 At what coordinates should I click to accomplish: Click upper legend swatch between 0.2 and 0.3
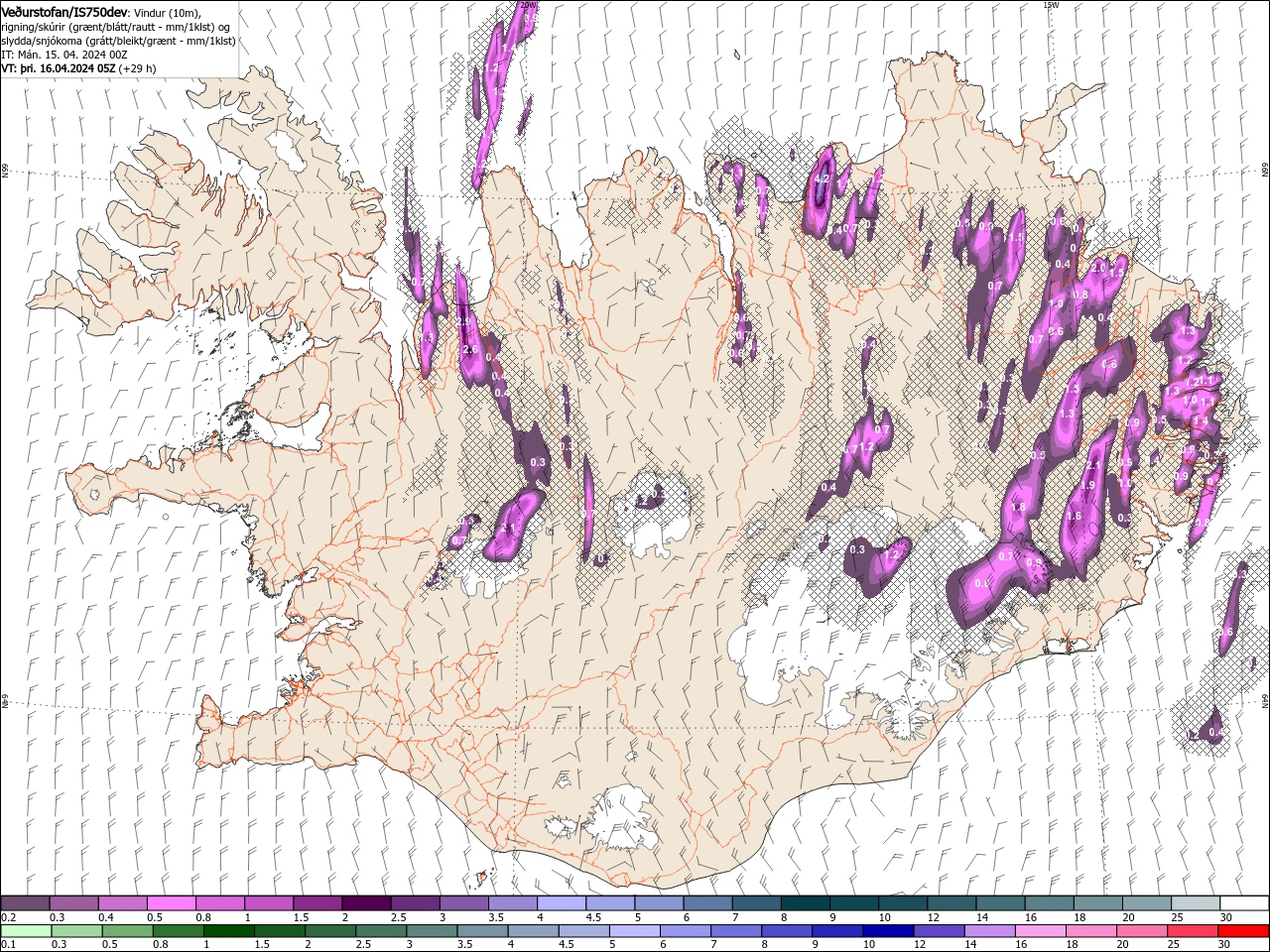25,903
